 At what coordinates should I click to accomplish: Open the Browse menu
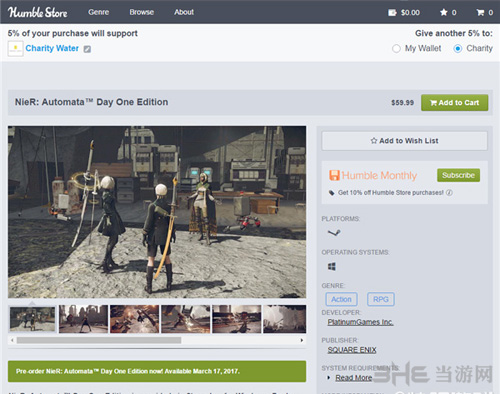pos(142,12)
